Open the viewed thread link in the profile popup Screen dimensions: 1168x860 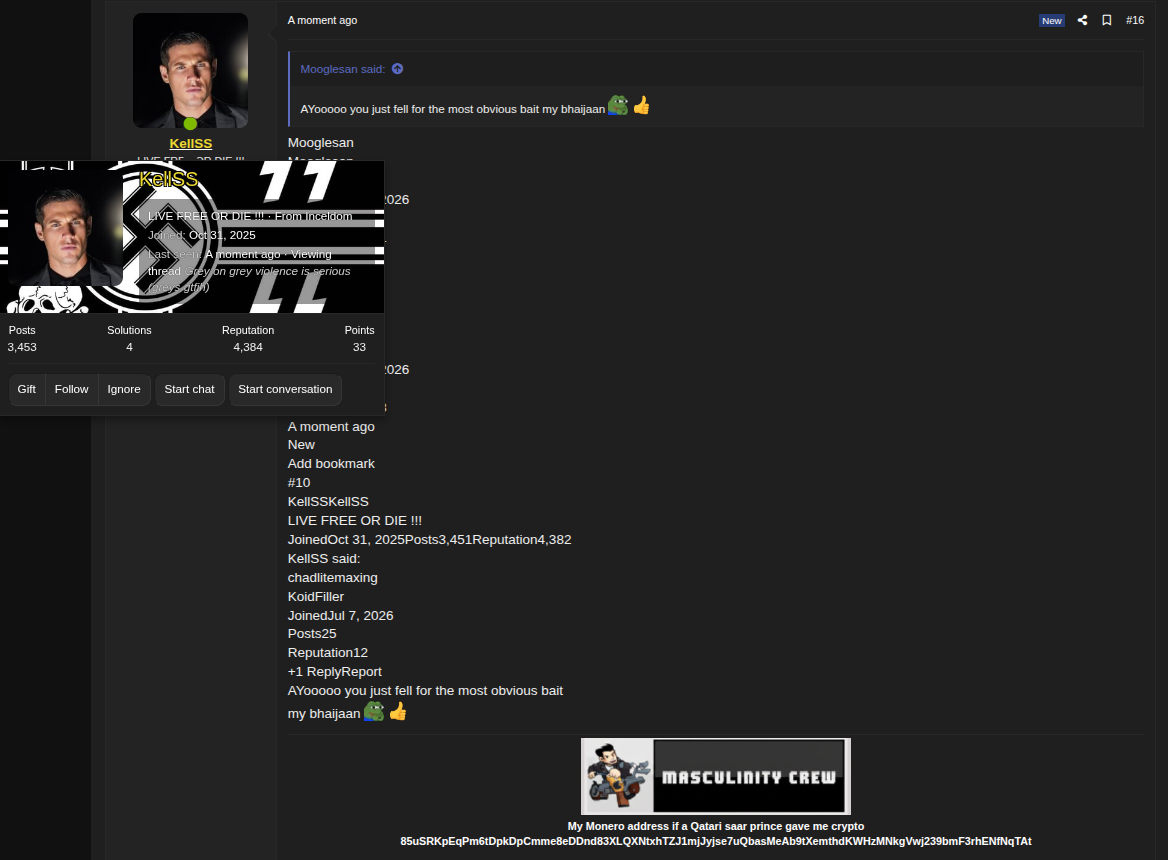click(x=249, y=279)
